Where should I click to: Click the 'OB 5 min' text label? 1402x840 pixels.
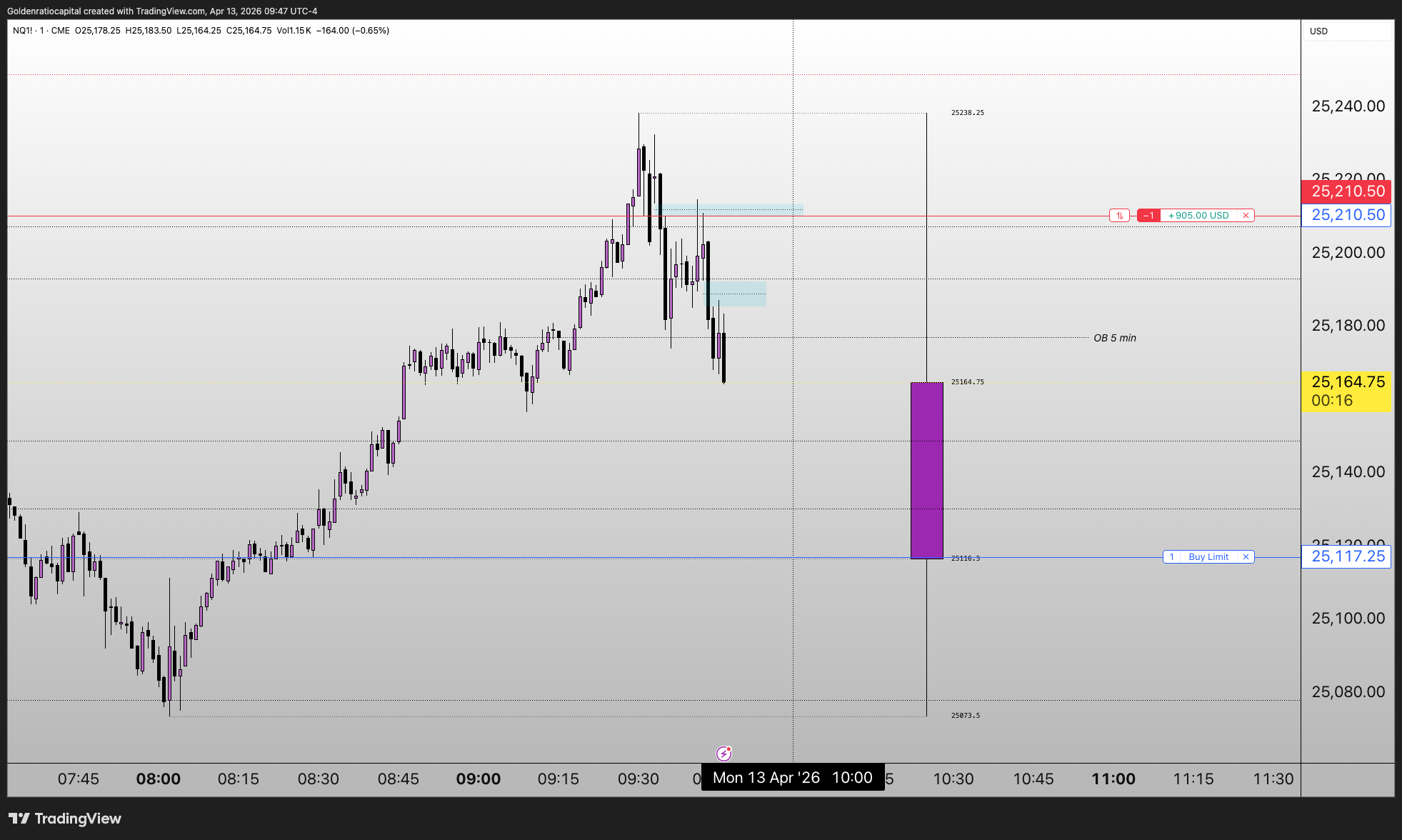(x=1114, y=338)
